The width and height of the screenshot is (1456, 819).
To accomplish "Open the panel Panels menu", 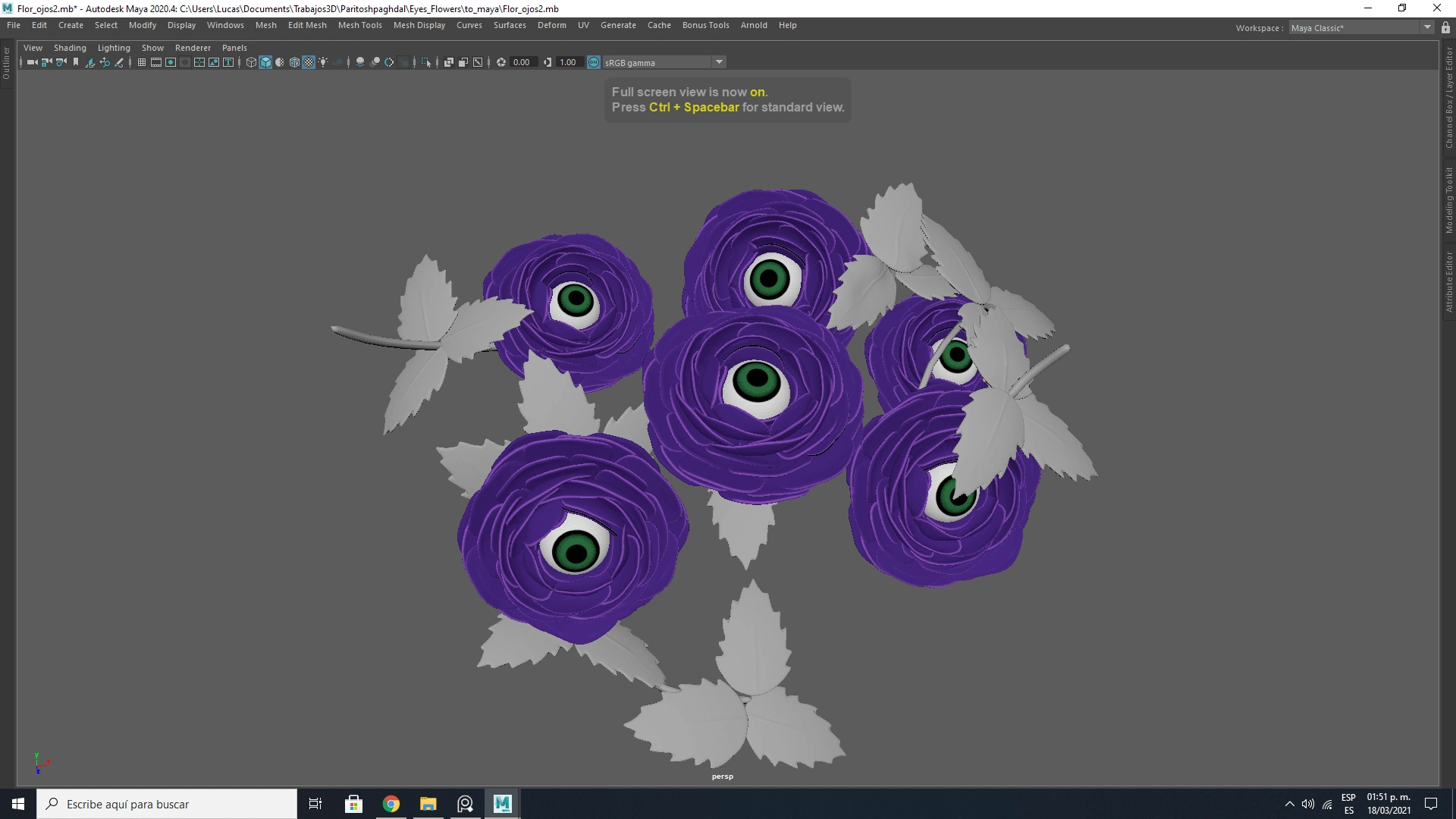I will pyautogui.click(x=234, y=48).
